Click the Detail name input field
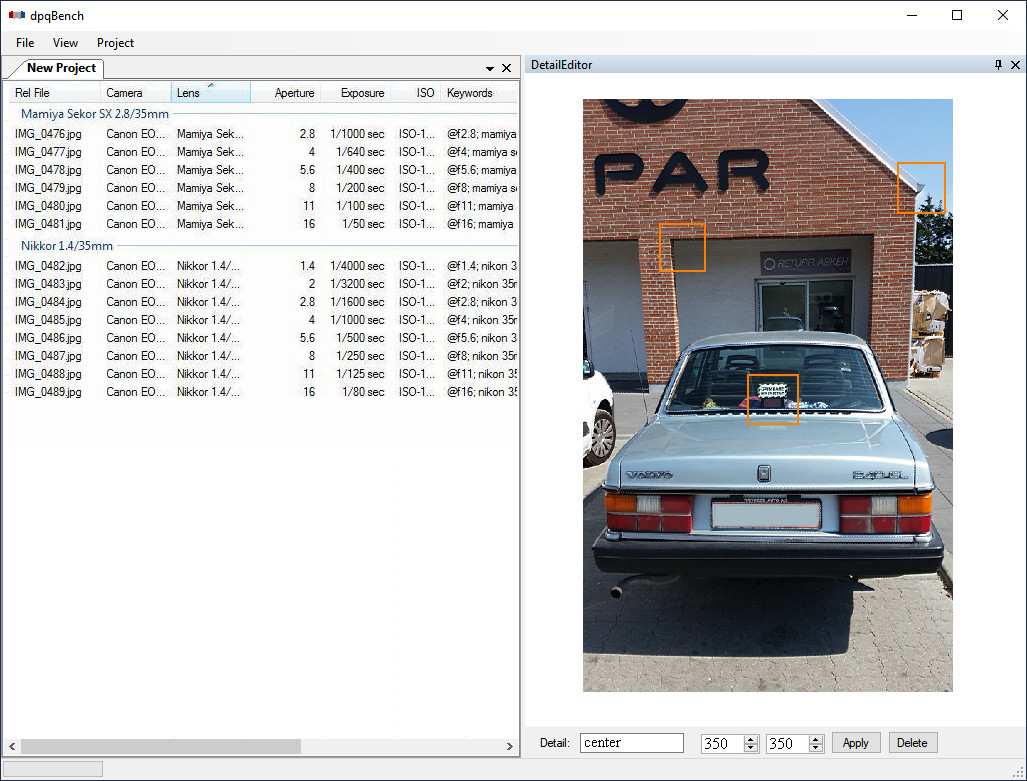Image resolution: width=1027 pixels, height=781 pixels. point(631,743)
